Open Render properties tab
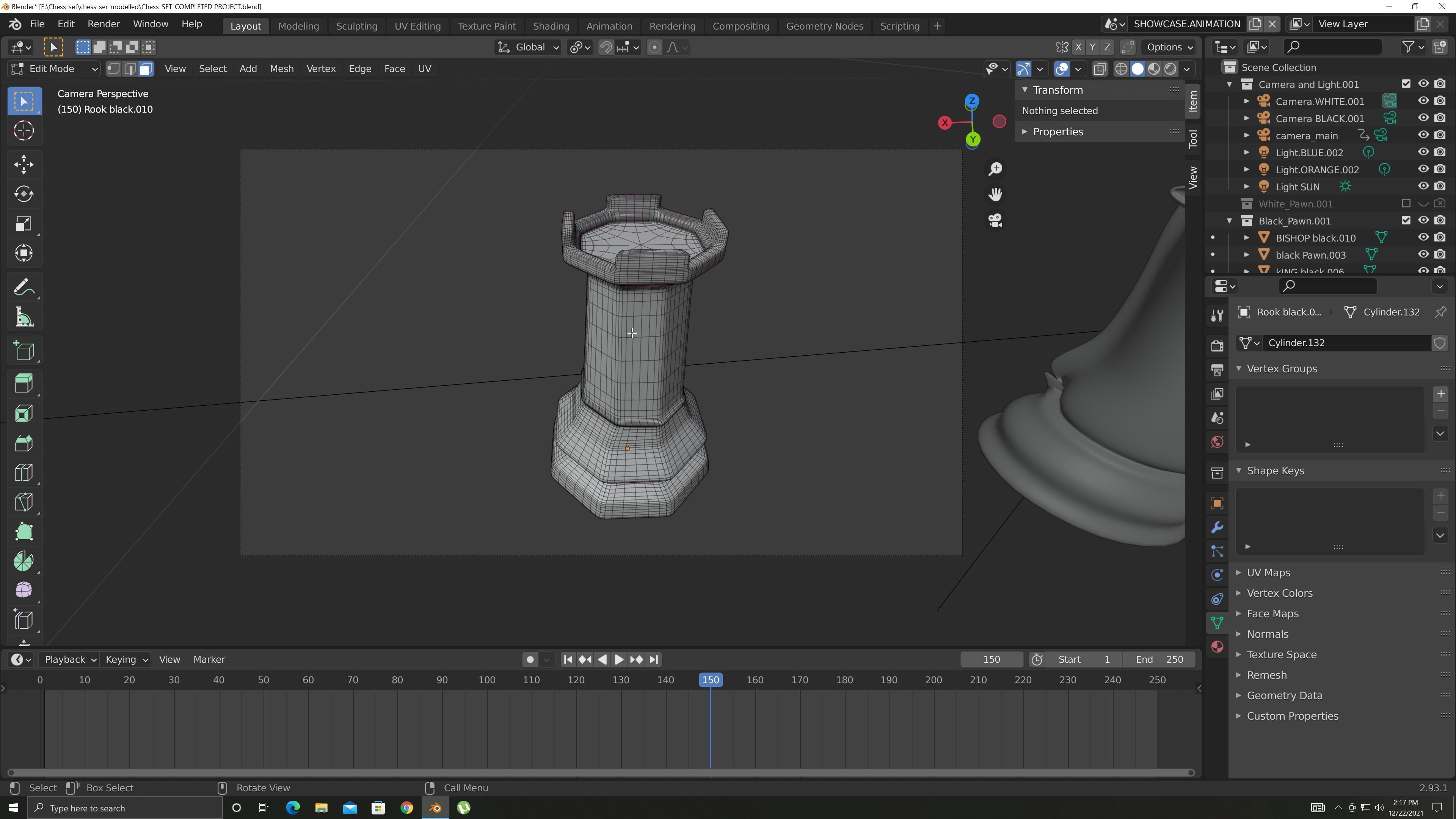This screenshot has width=1456, height=819. click(1217, 345)
